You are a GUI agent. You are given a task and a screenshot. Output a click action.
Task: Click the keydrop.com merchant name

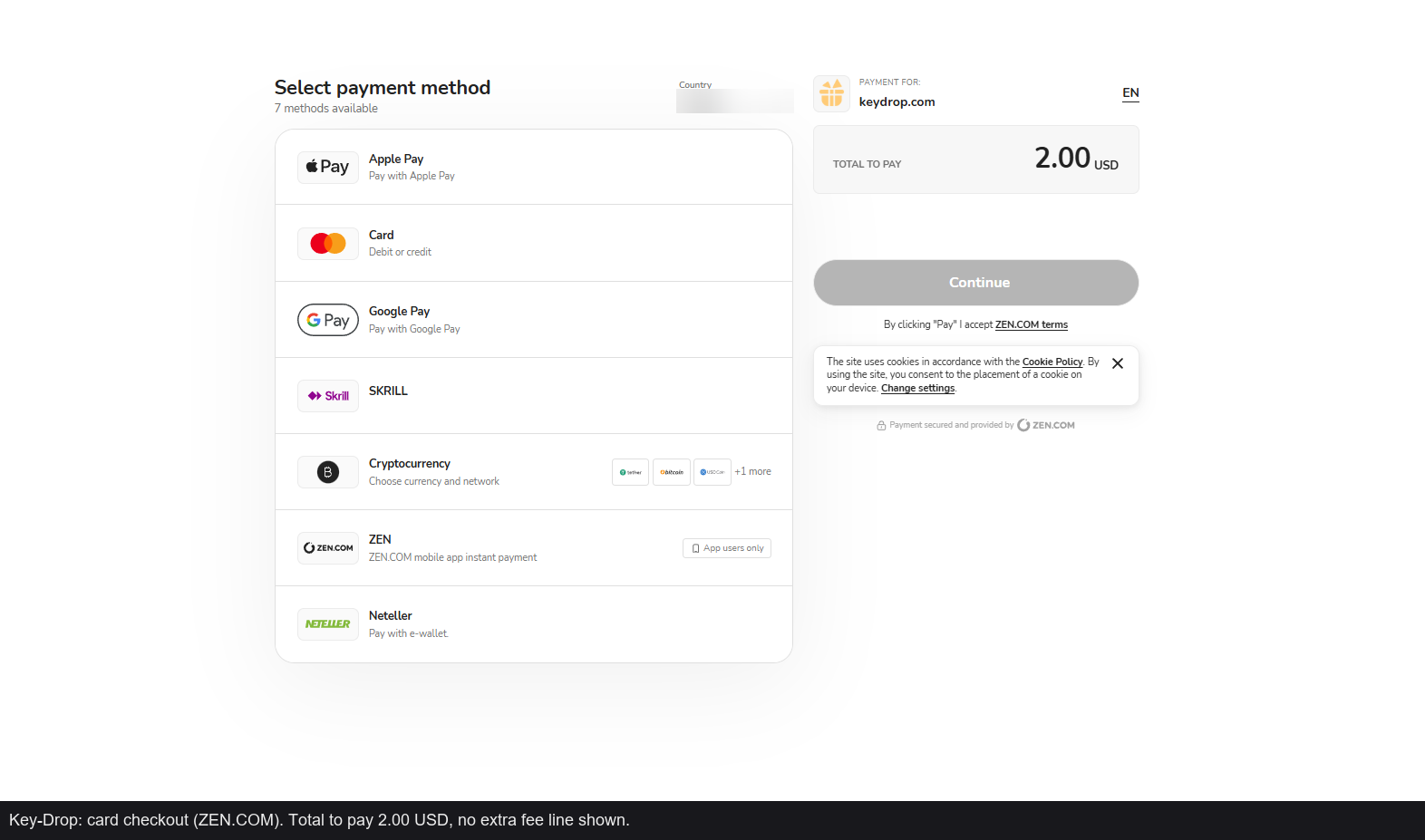tap(897, 101)
